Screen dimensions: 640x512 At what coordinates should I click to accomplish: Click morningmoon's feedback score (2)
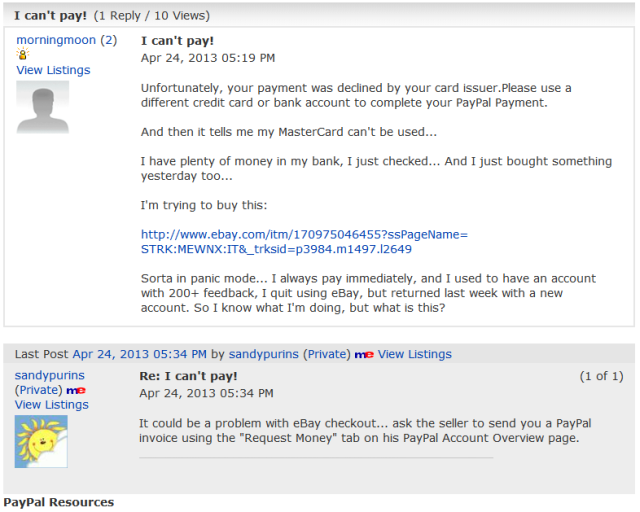pos(109,40)
